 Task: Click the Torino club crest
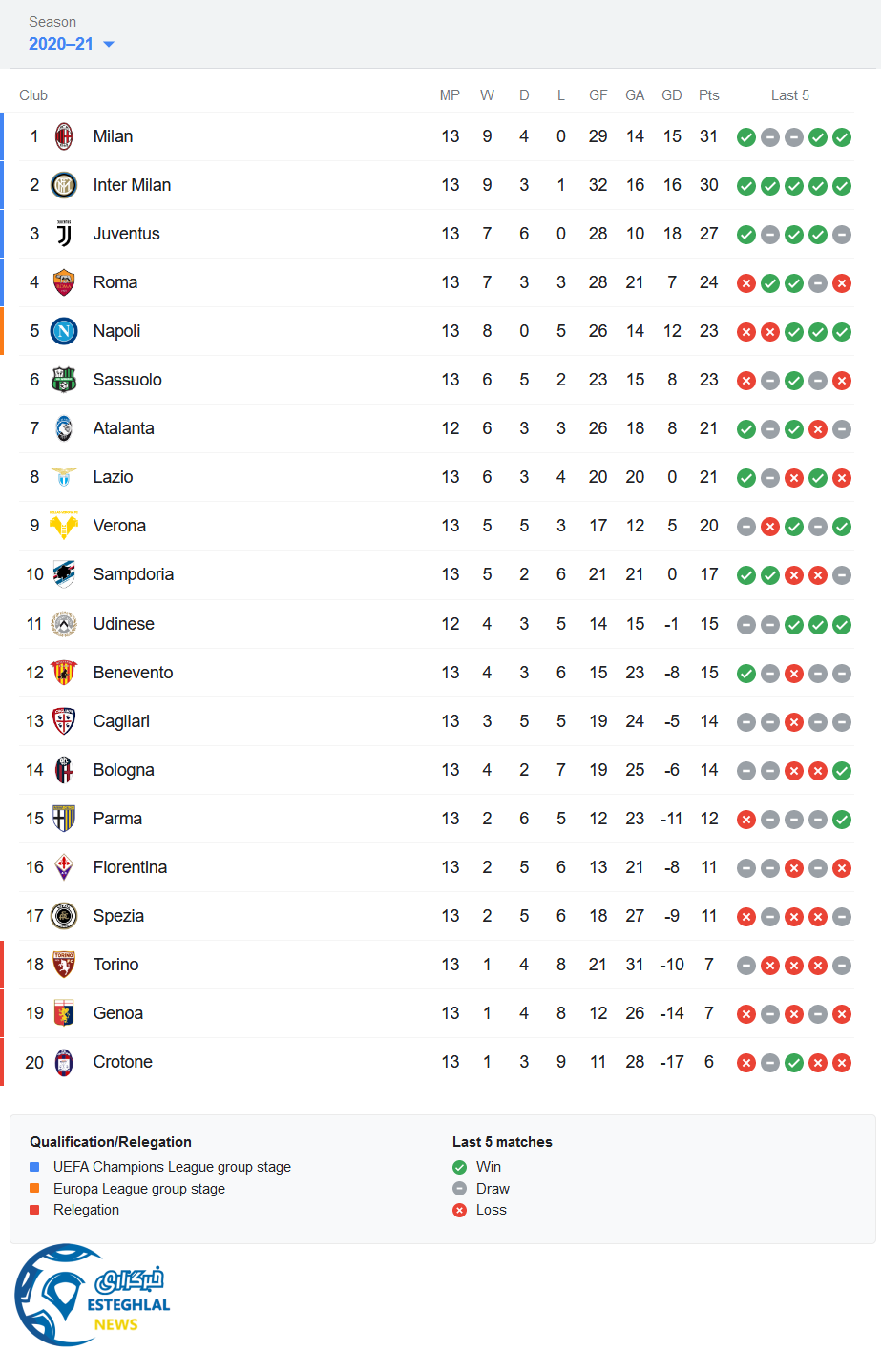[x=64, y=965]
